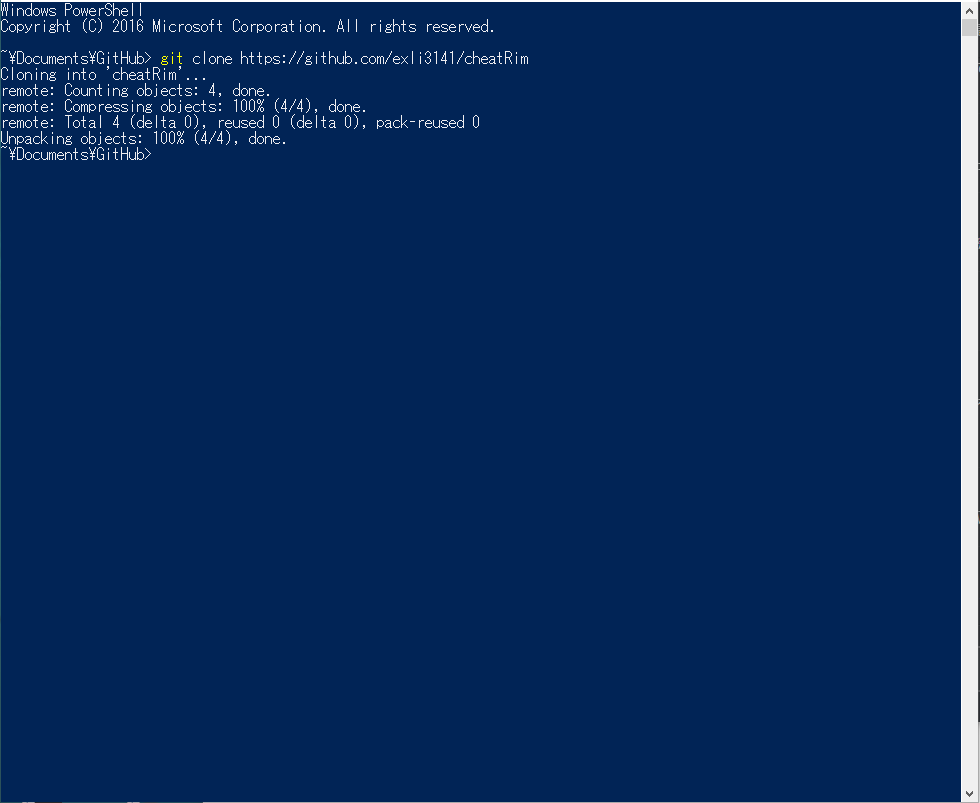Click 'pack-reused 0' text in output

(x=428, y=122)
